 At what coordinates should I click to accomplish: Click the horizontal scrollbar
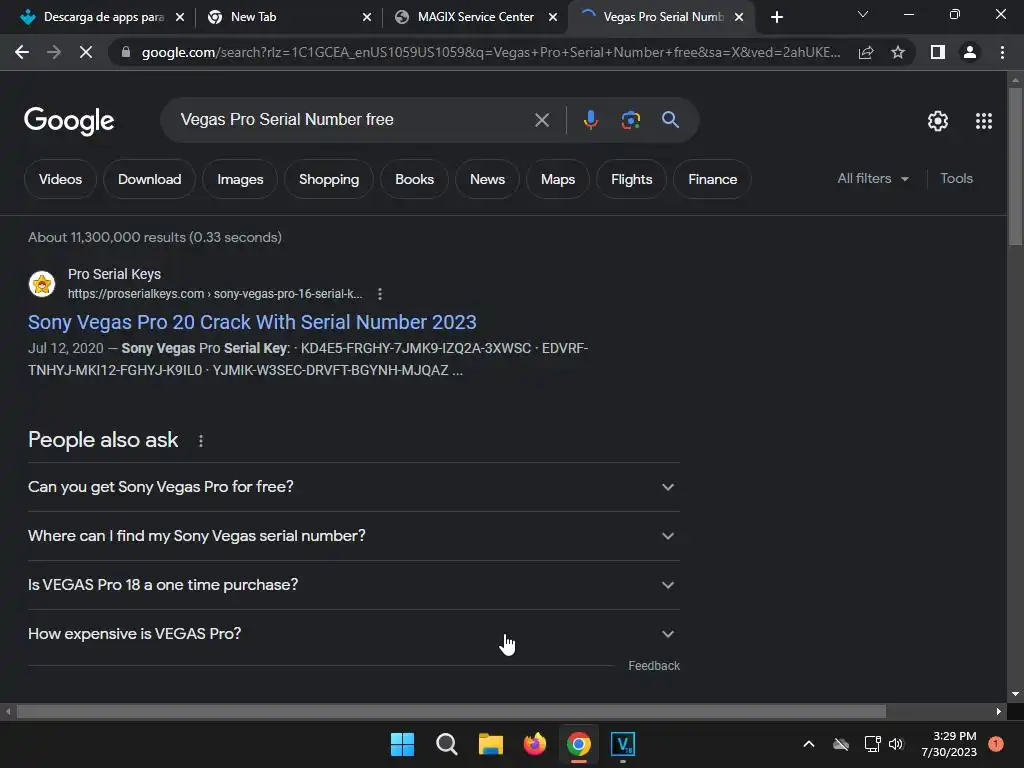point(451,711)
